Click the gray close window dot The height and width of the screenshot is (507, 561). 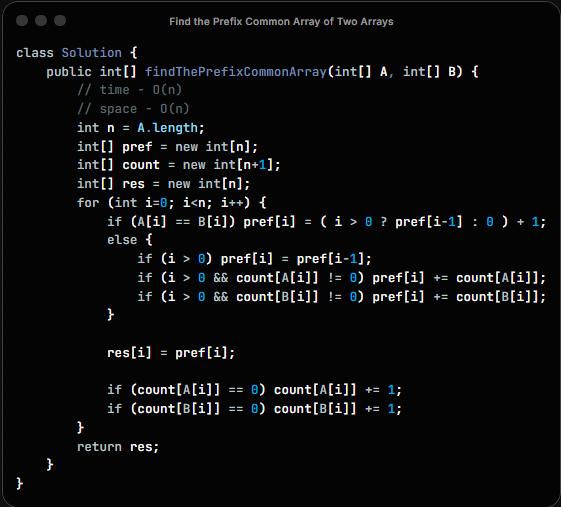point(22,21)
